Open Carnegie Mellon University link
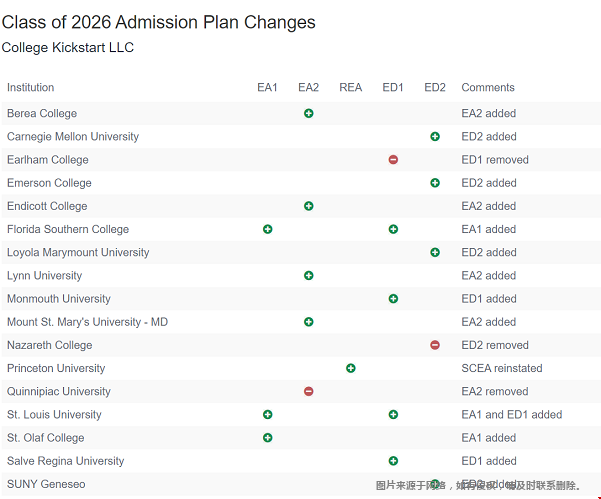The height and width of the screenshot is (499, 601). coord(73,137)
